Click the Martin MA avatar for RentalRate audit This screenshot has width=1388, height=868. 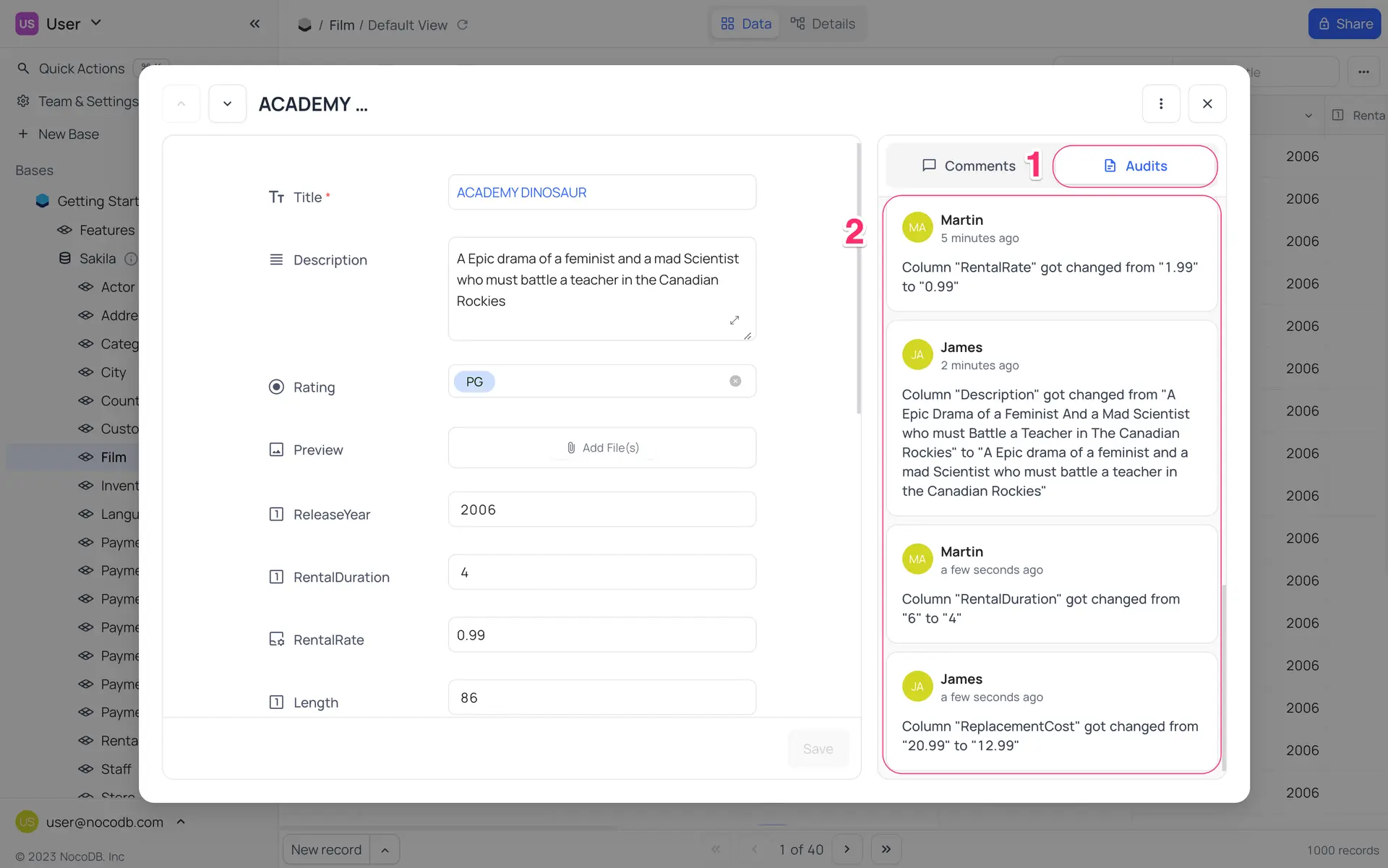coord(917,228)
